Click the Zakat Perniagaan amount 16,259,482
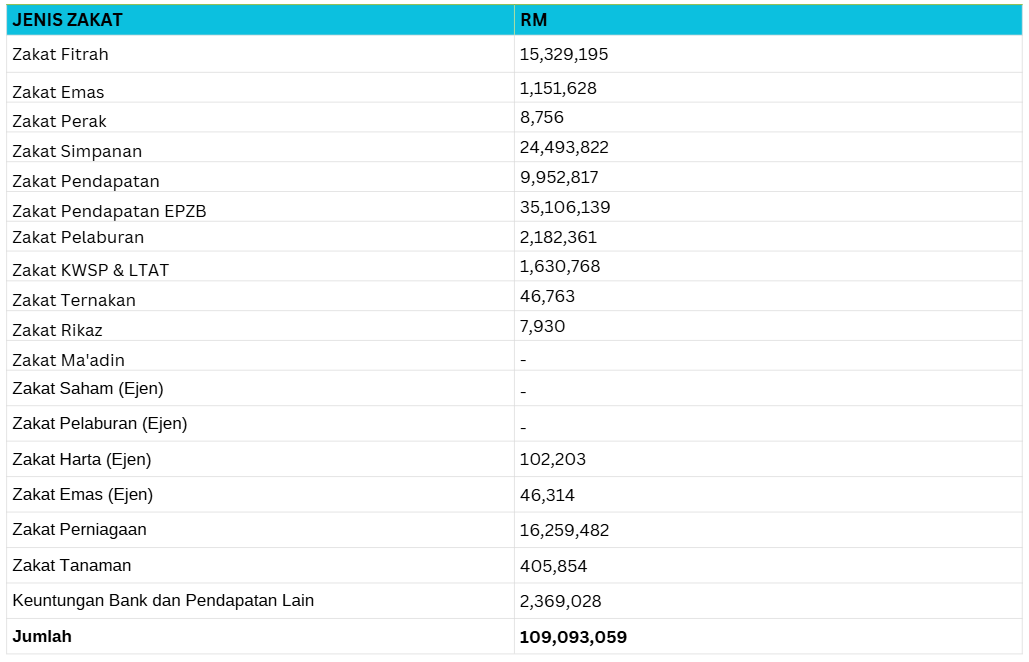 tap(564, 530)
